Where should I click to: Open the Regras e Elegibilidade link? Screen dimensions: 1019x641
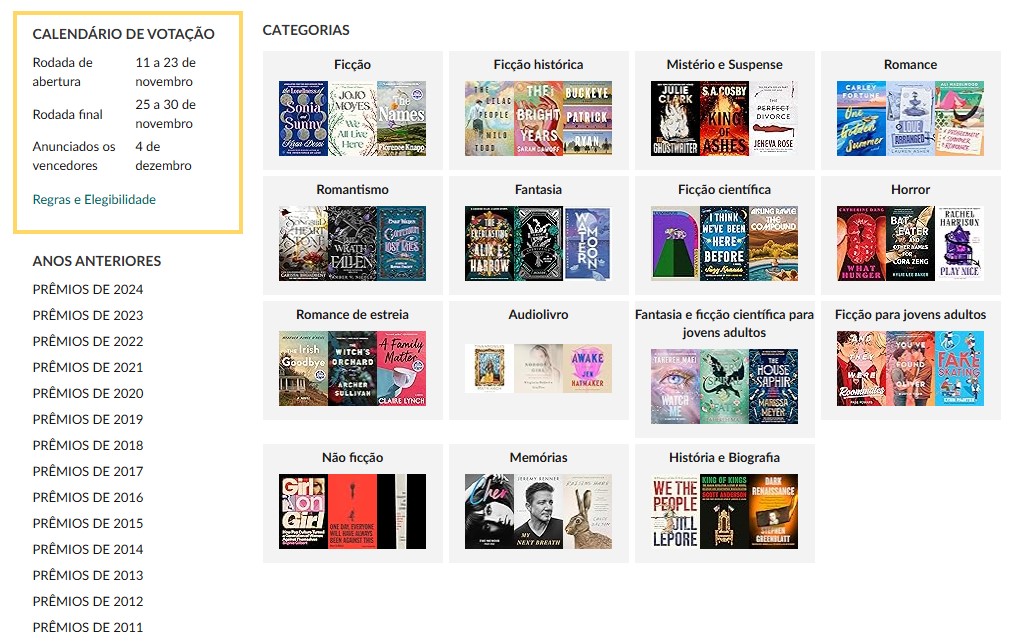94,199
